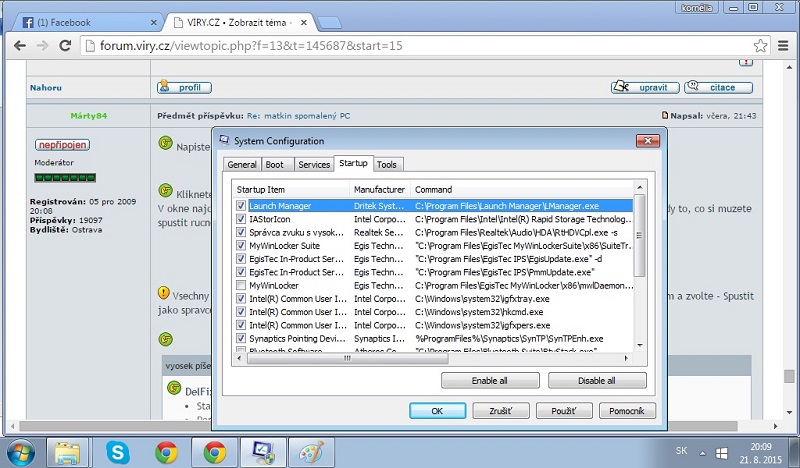Open Skype from the taskbar

pos(118,453)
